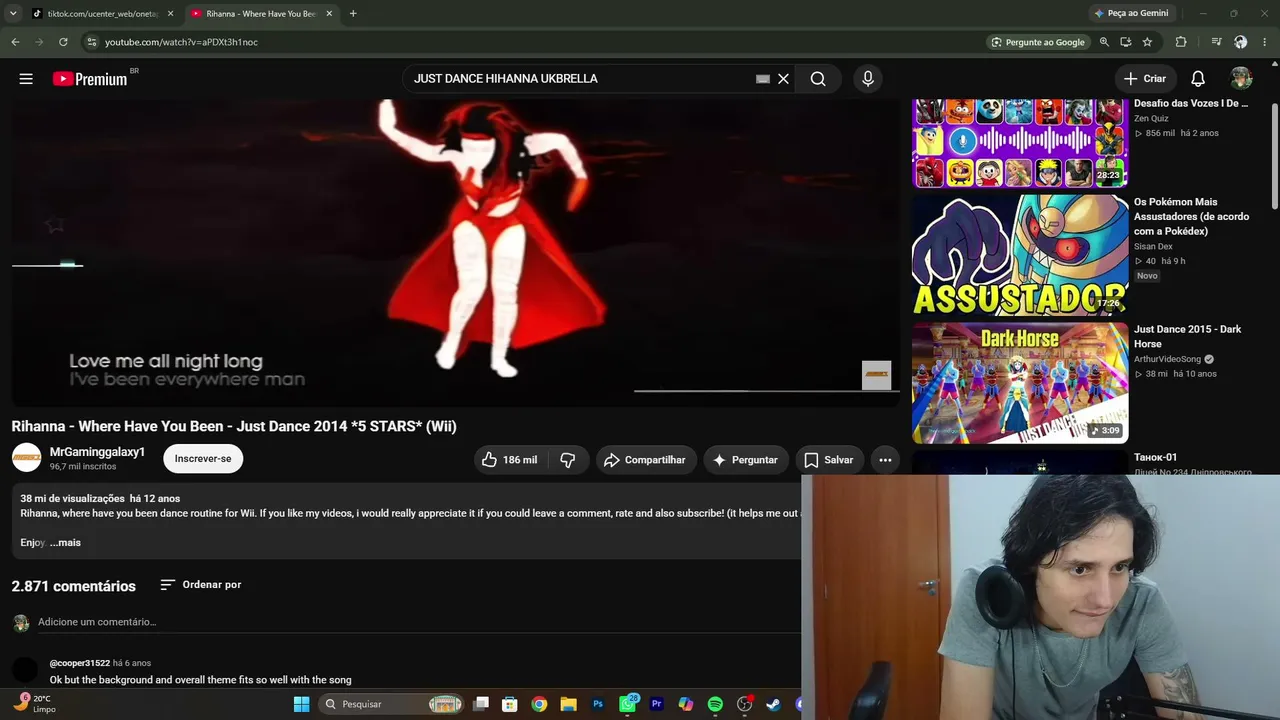Screen dimensions: 1280x720
Task: Open the Chrome extensions puzzle icon
Action: 1181,42
